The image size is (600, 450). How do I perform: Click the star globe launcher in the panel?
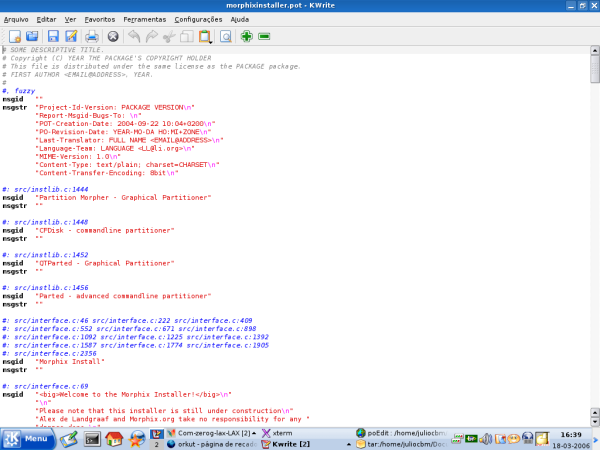[137, 439]
